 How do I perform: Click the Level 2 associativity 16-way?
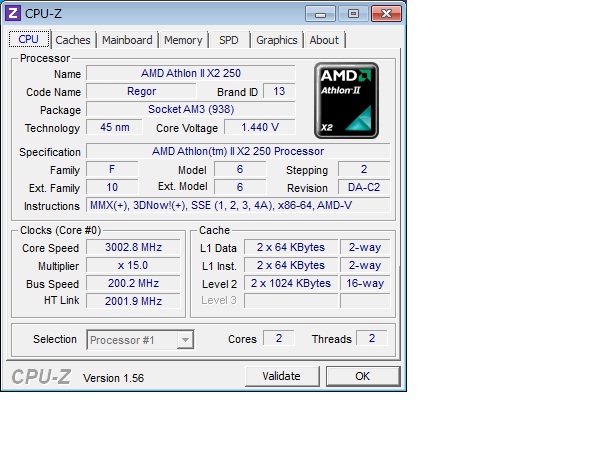(365, 283)
